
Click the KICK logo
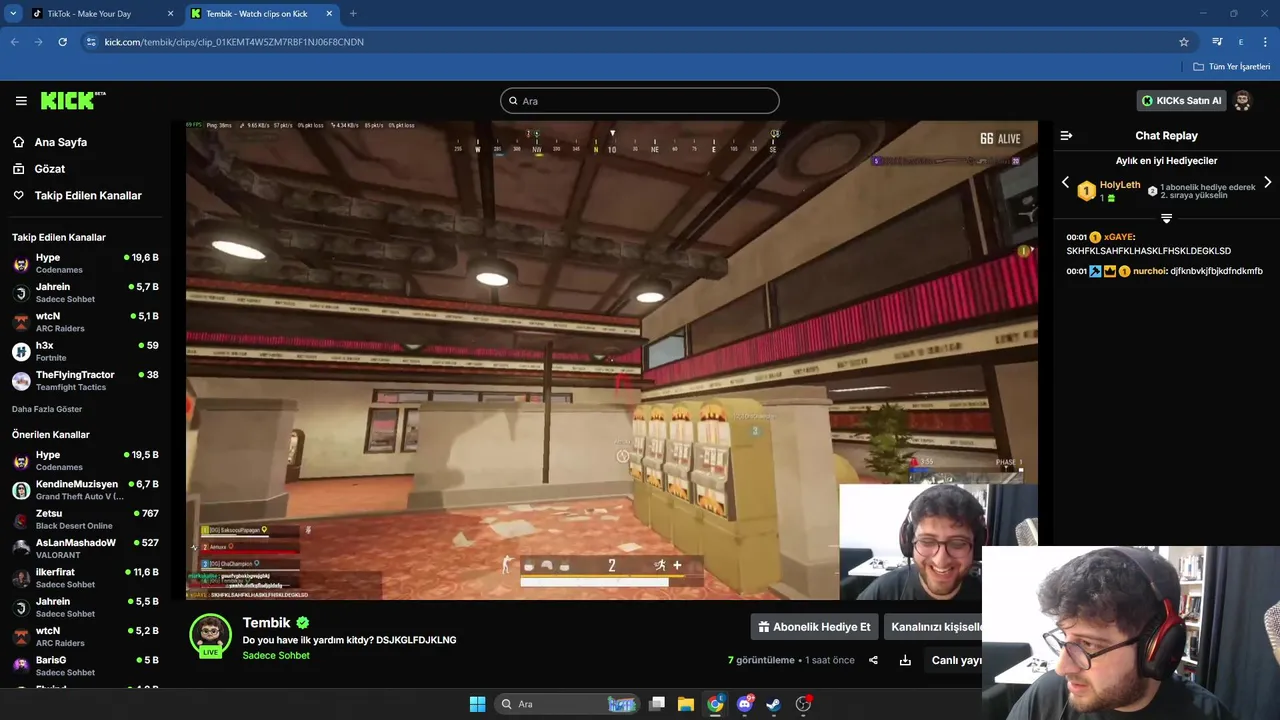(x=72, y=101)
